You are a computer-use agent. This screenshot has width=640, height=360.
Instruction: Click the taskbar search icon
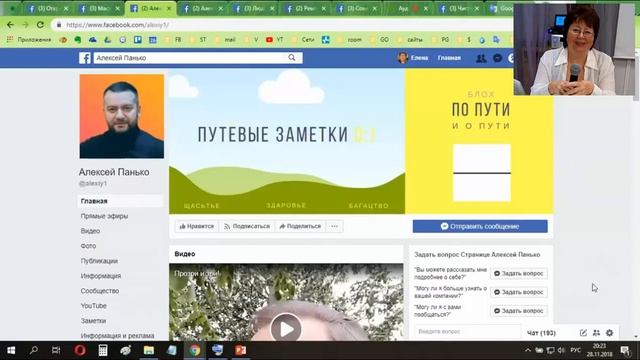pyautogui.click(x=34, y=350)
